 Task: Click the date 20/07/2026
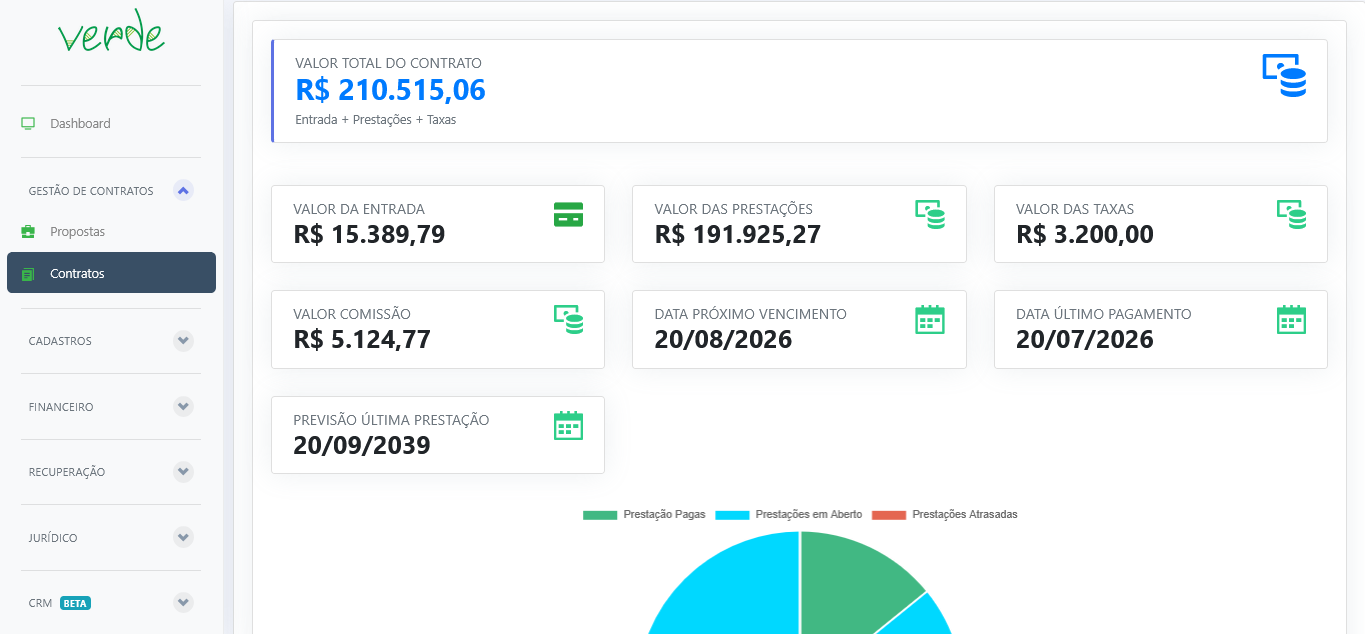coord(1085,340)
